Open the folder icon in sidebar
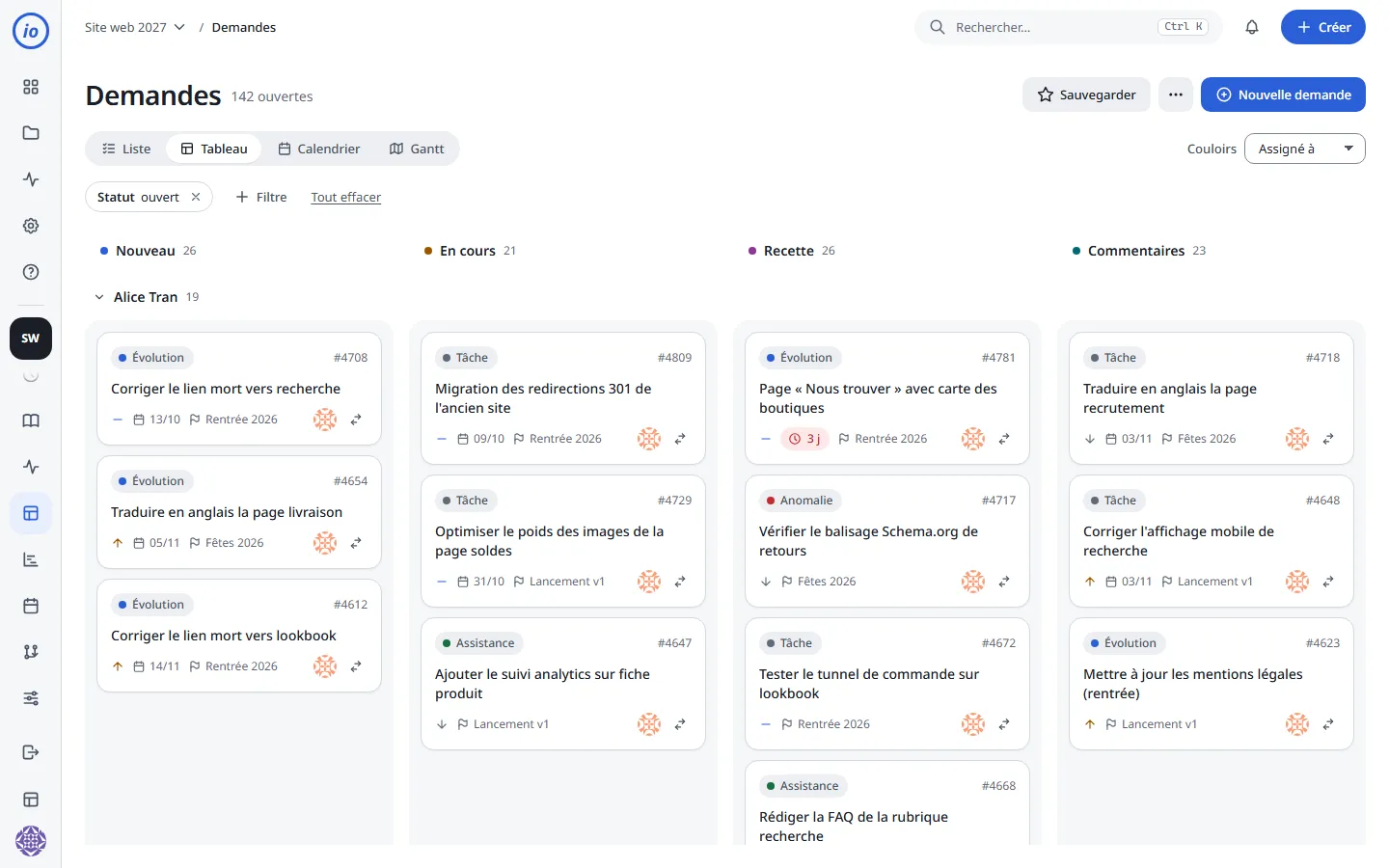The height and width of the screenshot is (868, 1389). coord(31,133)
